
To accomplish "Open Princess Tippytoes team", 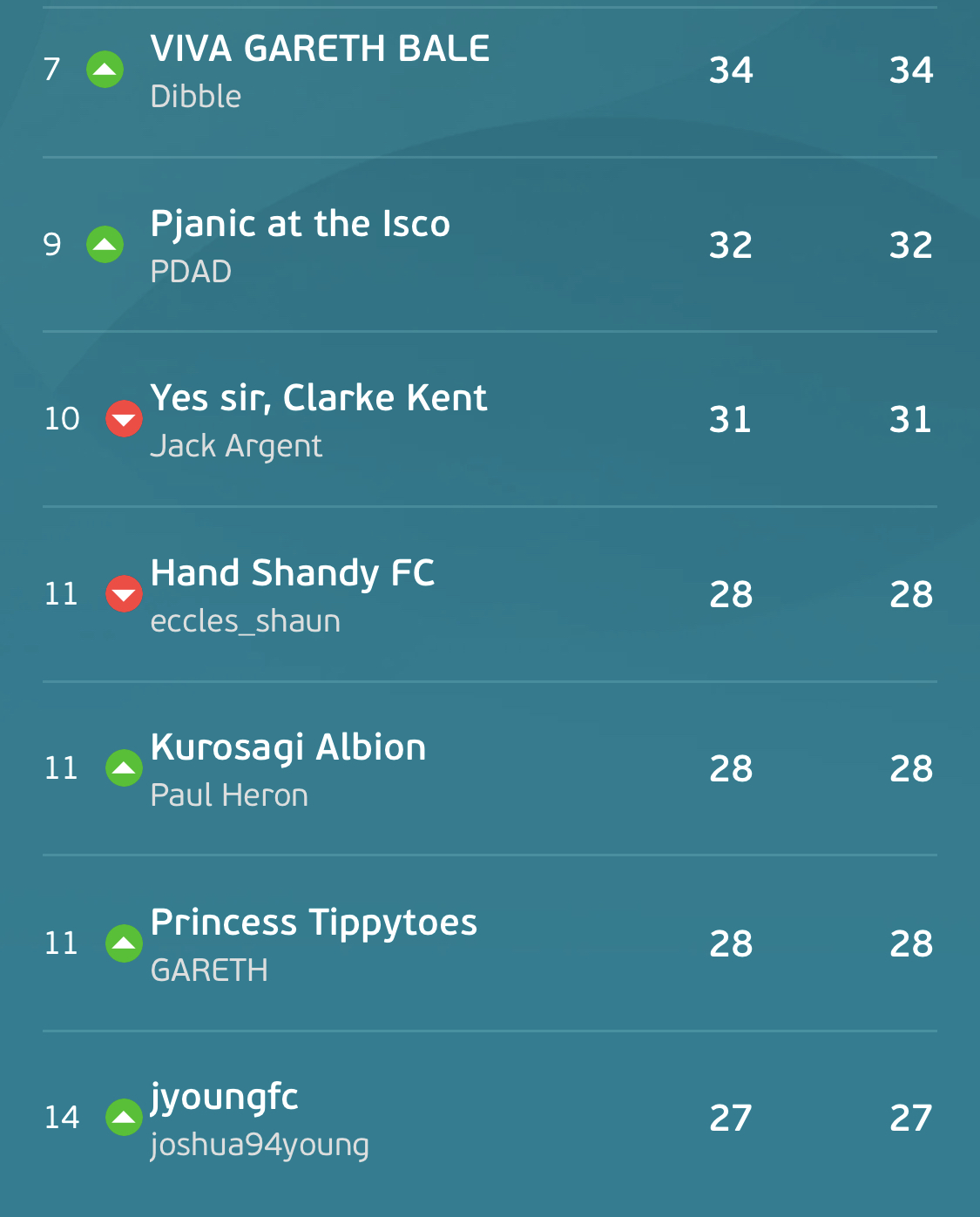I will pos(314,923).
